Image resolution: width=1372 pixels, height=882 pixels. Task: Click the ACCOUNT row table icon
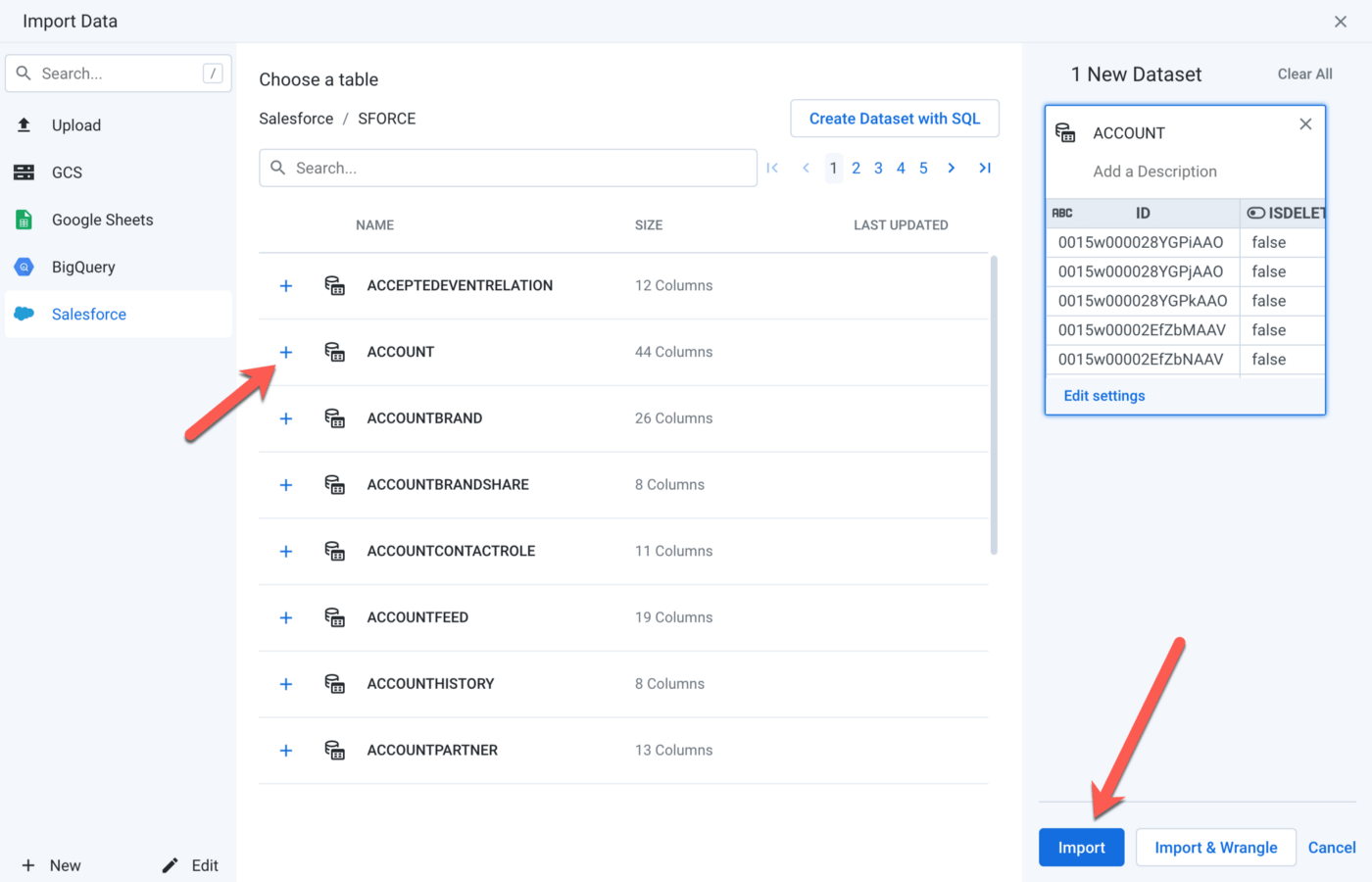[x=335, y=352]
